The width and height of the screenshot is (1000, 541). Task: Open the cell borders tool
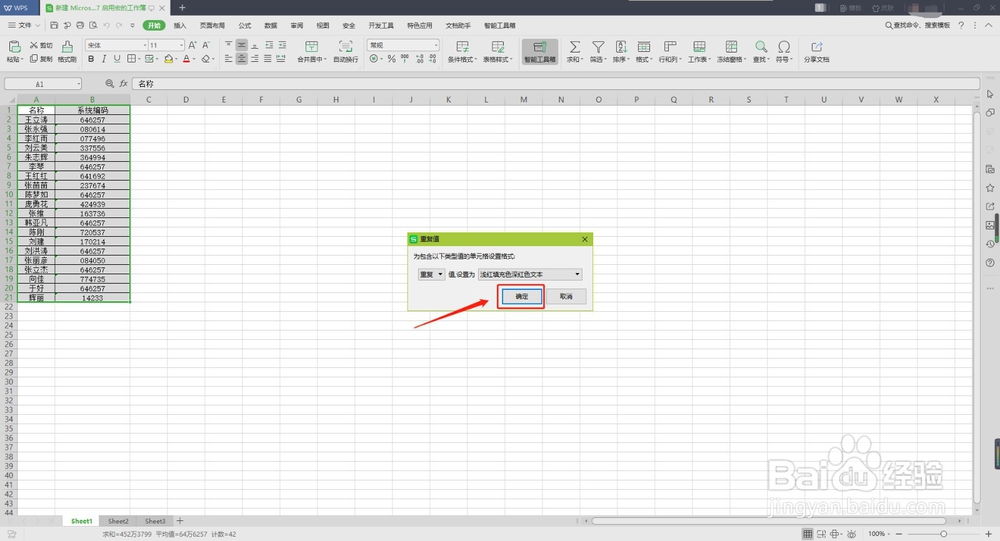click(x=131, y=59)
